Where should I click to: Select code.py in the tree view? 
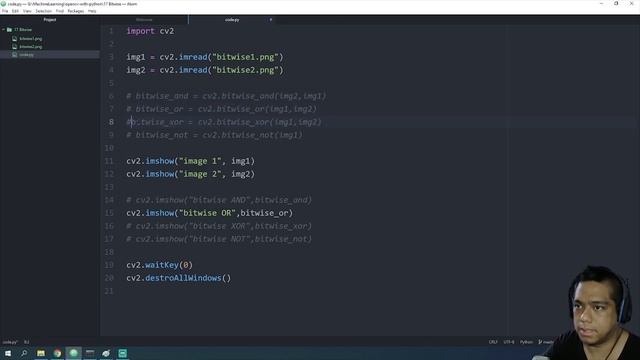tap(27, 55)
